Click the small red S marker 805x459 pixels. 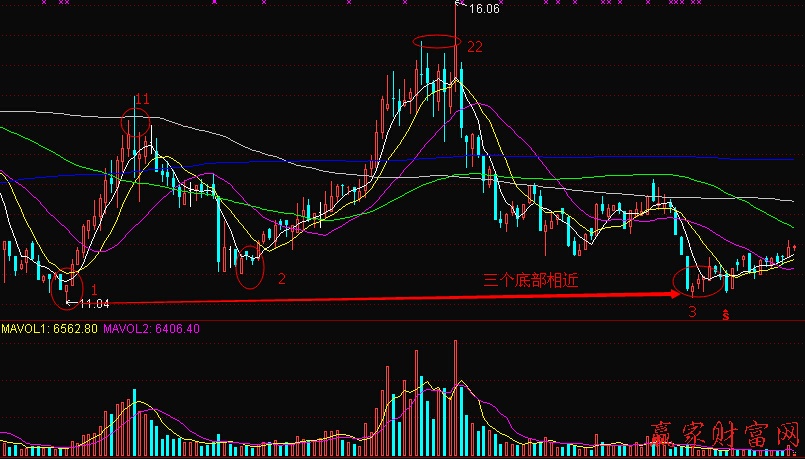[x=726, y=314]
